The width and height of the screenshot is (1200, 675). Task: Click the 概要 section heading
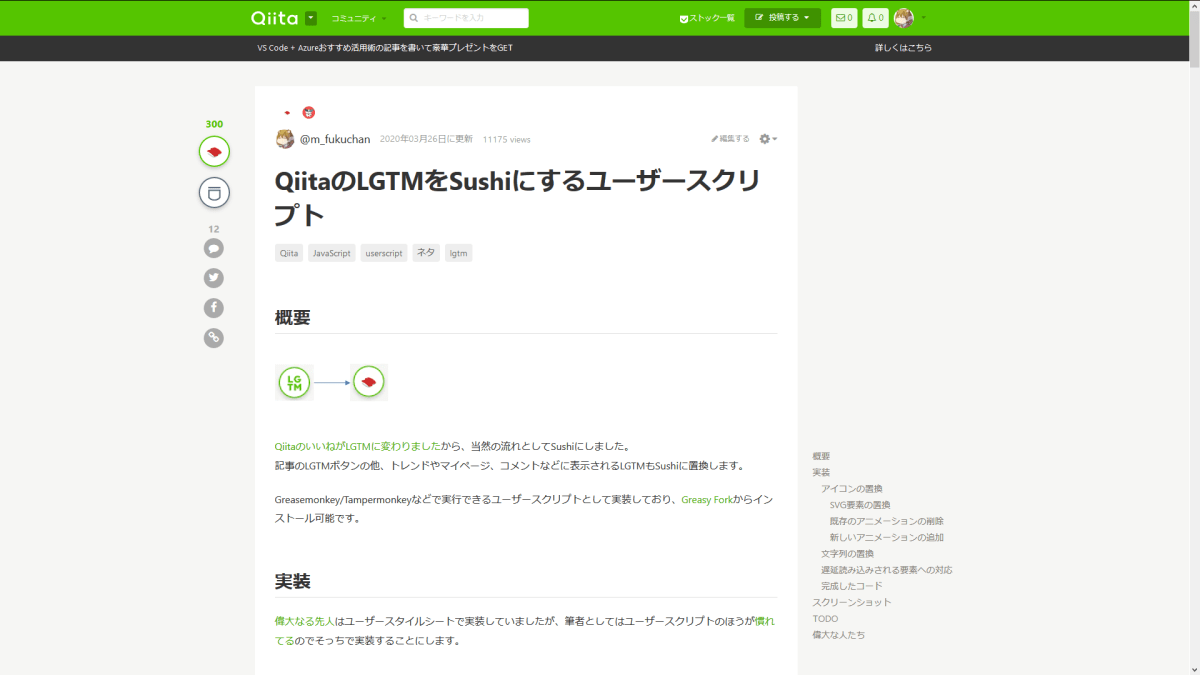click(x=293, y=318)
